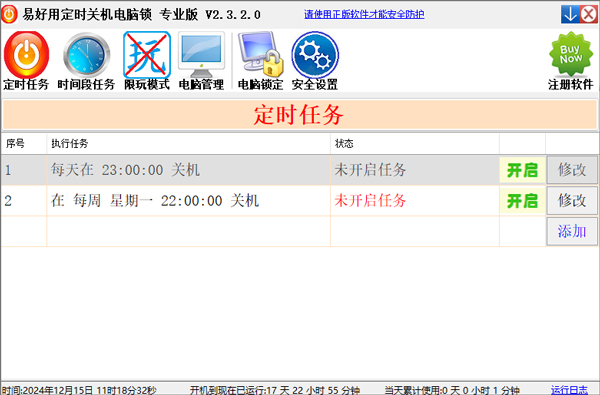Add a new task with 添加 button
This screenshot has width=600, height=395.
pyautogui.click(x=572, y=231)
